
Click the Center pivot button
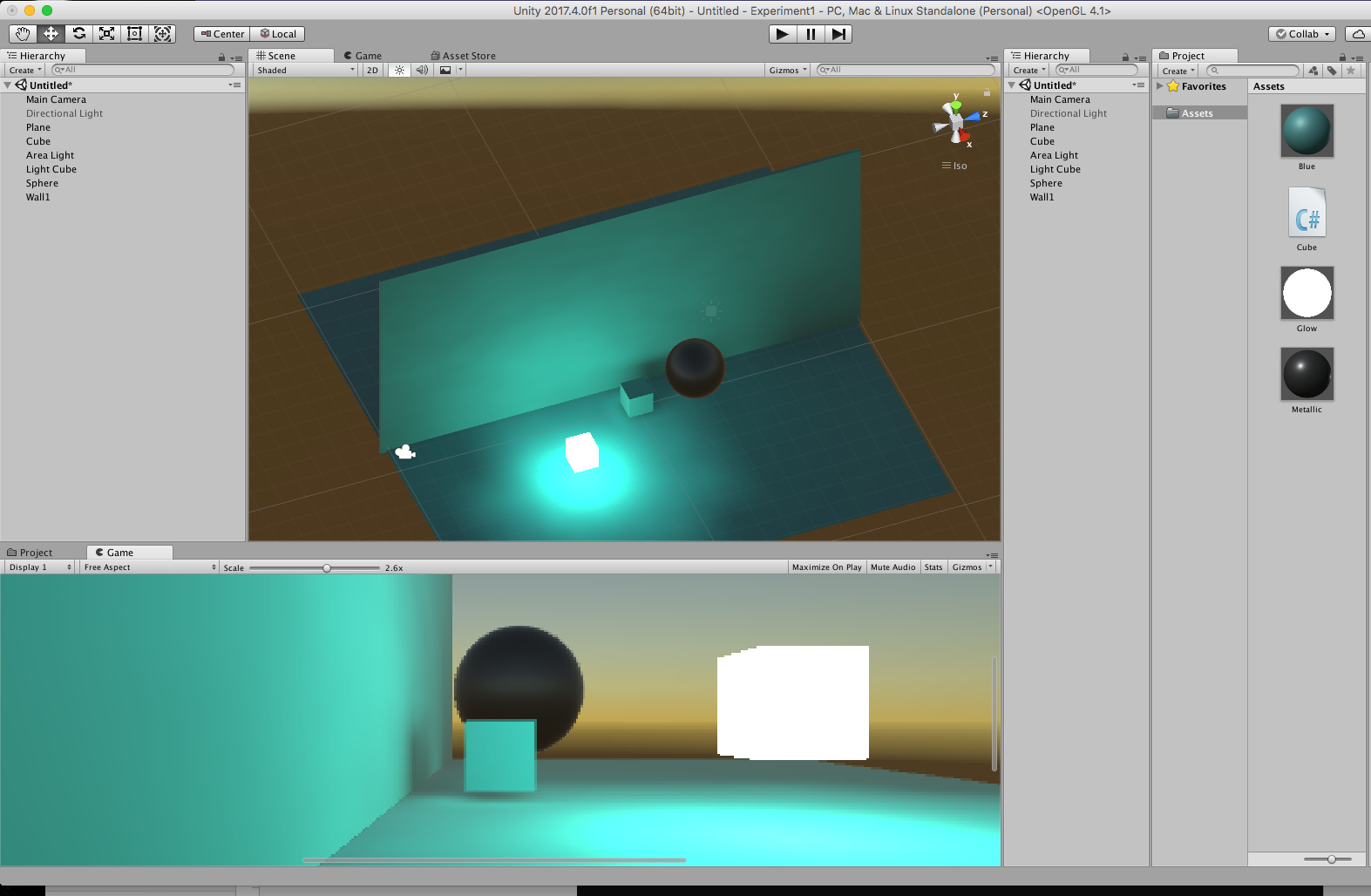click(x=222, y=34)
